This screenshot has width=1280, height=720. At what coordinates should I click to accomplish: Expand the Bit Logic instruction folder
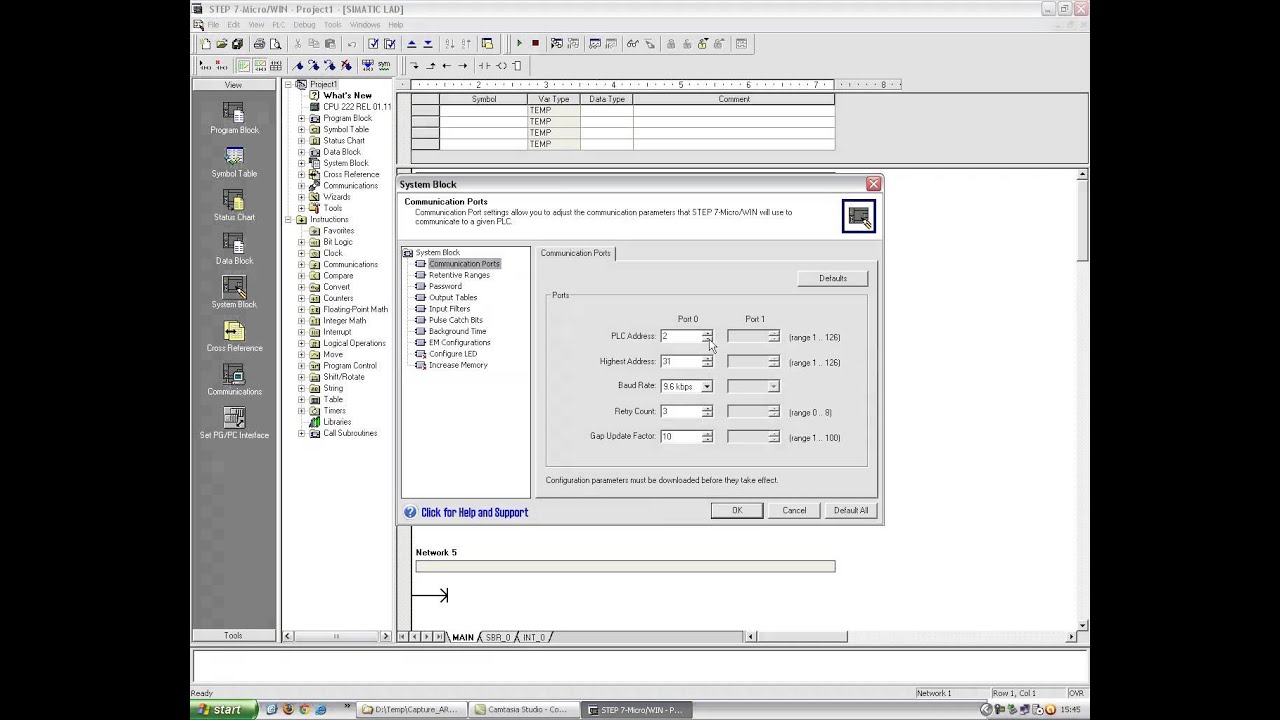pos(302,242)
